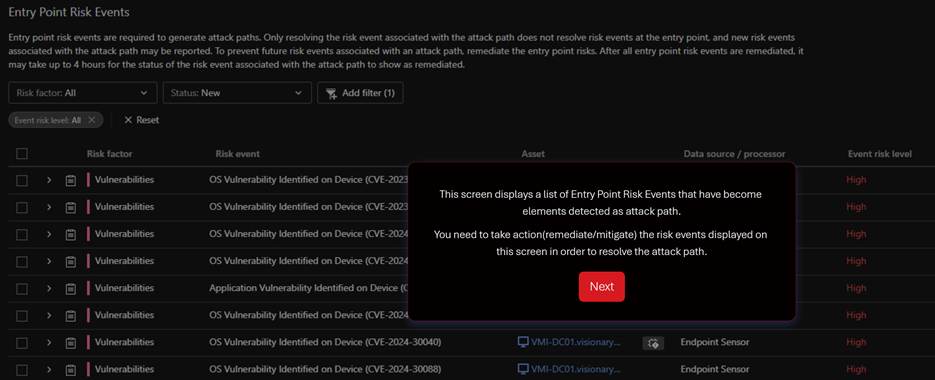Check the second CVE-2023 row checkbox
Image resolution: width=935 pixels, height=380 pixels.
point(22,207)
